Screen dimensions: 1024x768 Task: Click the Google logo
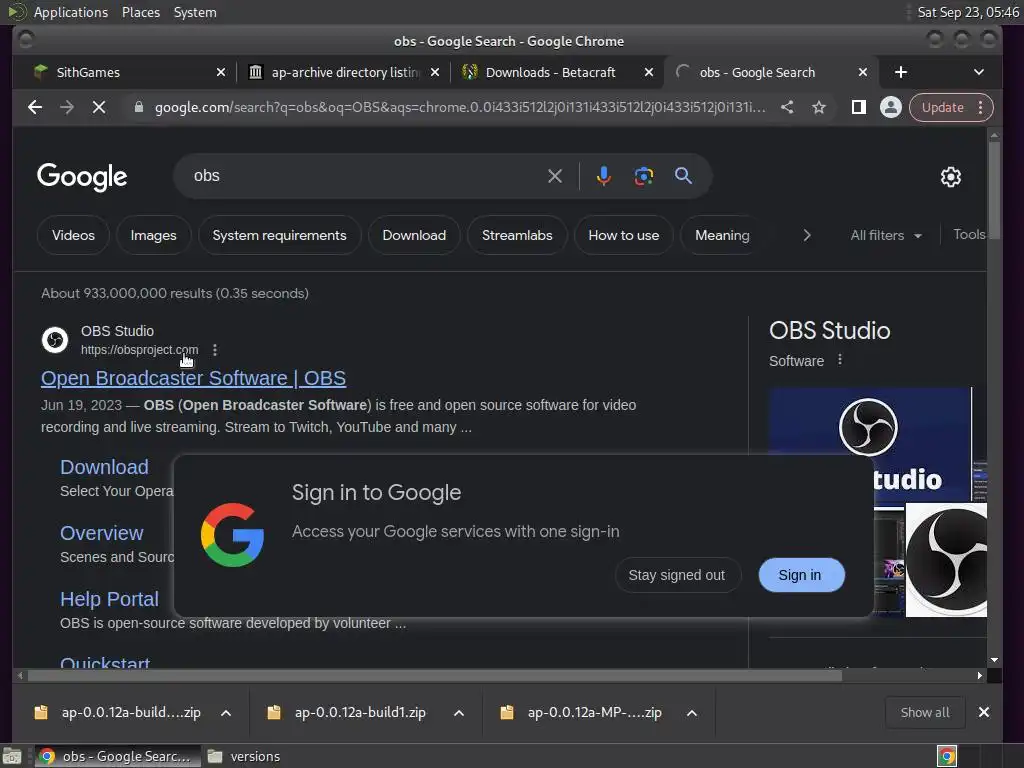[82, 177]
